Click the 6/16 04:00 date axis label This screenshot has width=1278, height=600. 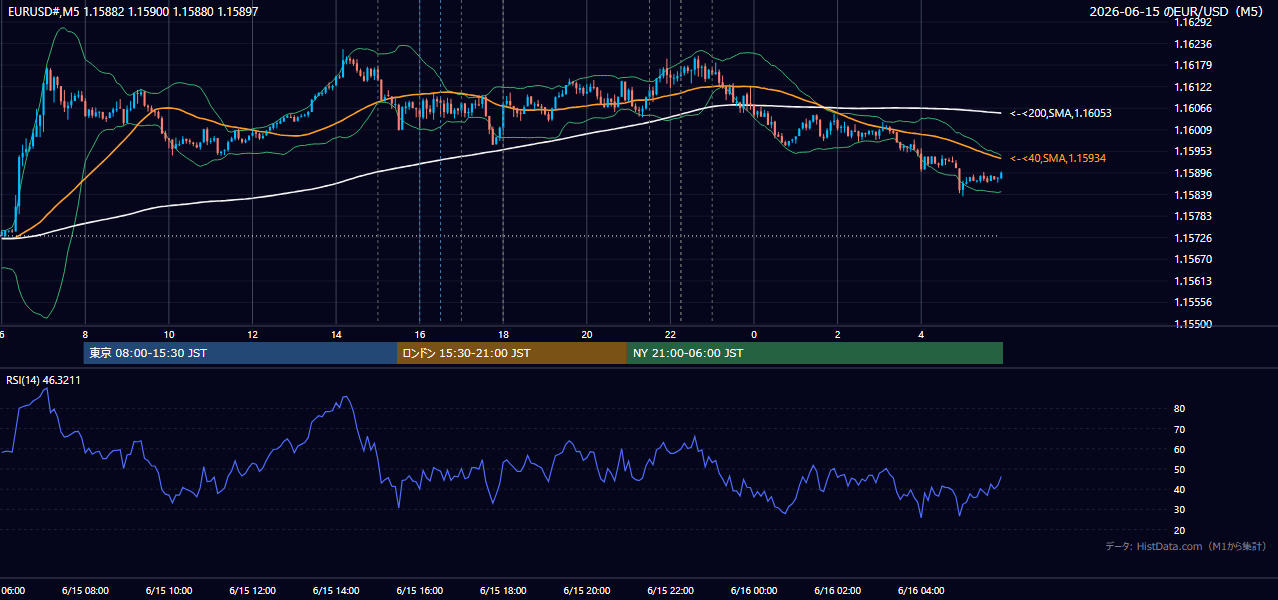coord(921,591)
